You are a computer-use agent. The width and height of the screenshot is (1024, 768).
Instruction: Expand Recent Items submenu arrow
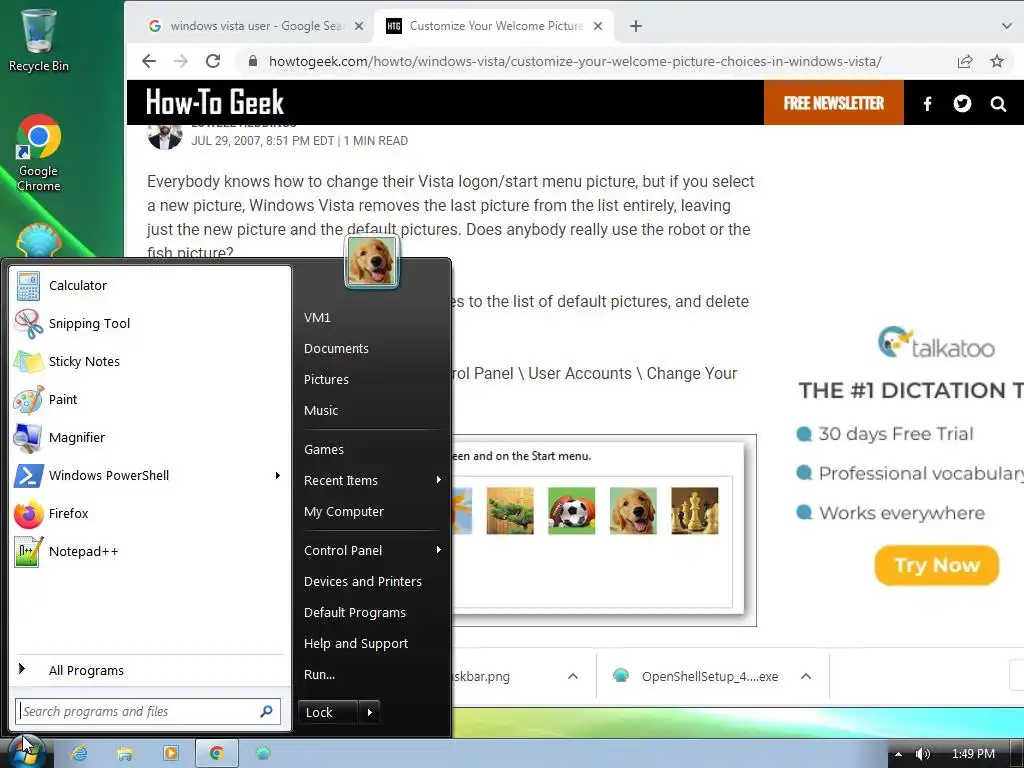point(439,480)
